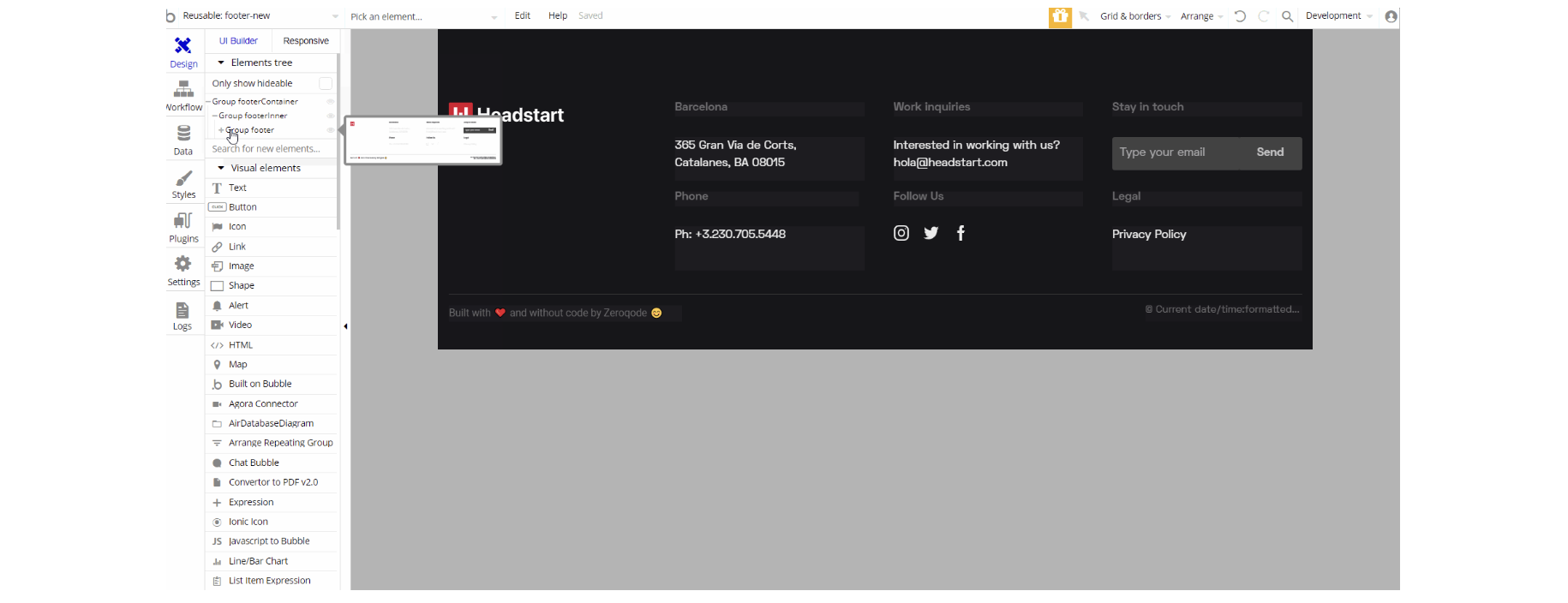
Task: Open the Workflow section
Action: (x=183, y=96)
